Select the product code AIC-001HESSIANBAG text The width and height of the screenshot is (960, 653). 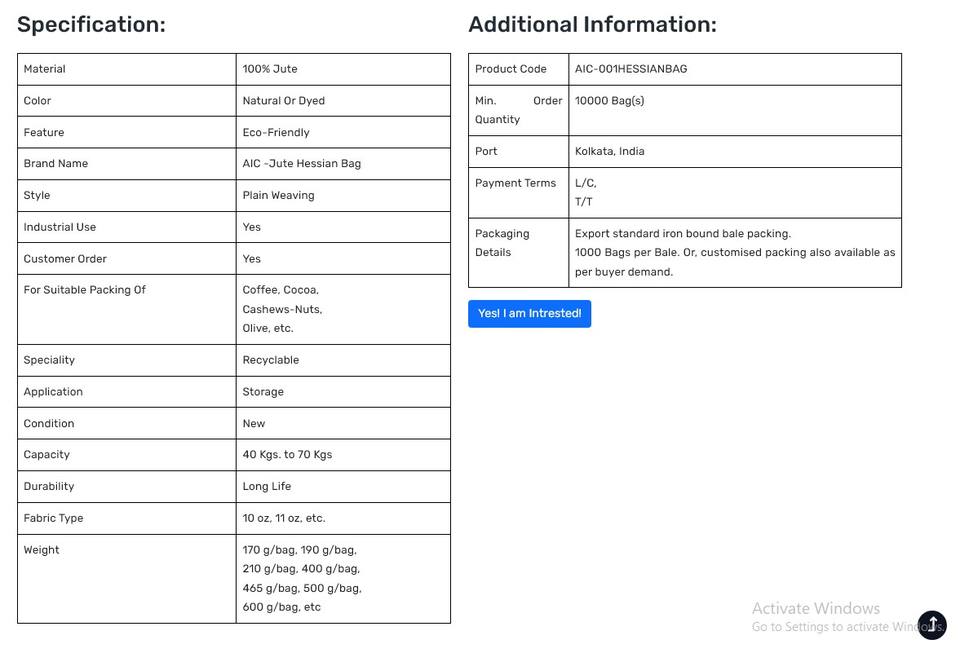point(630,69)
